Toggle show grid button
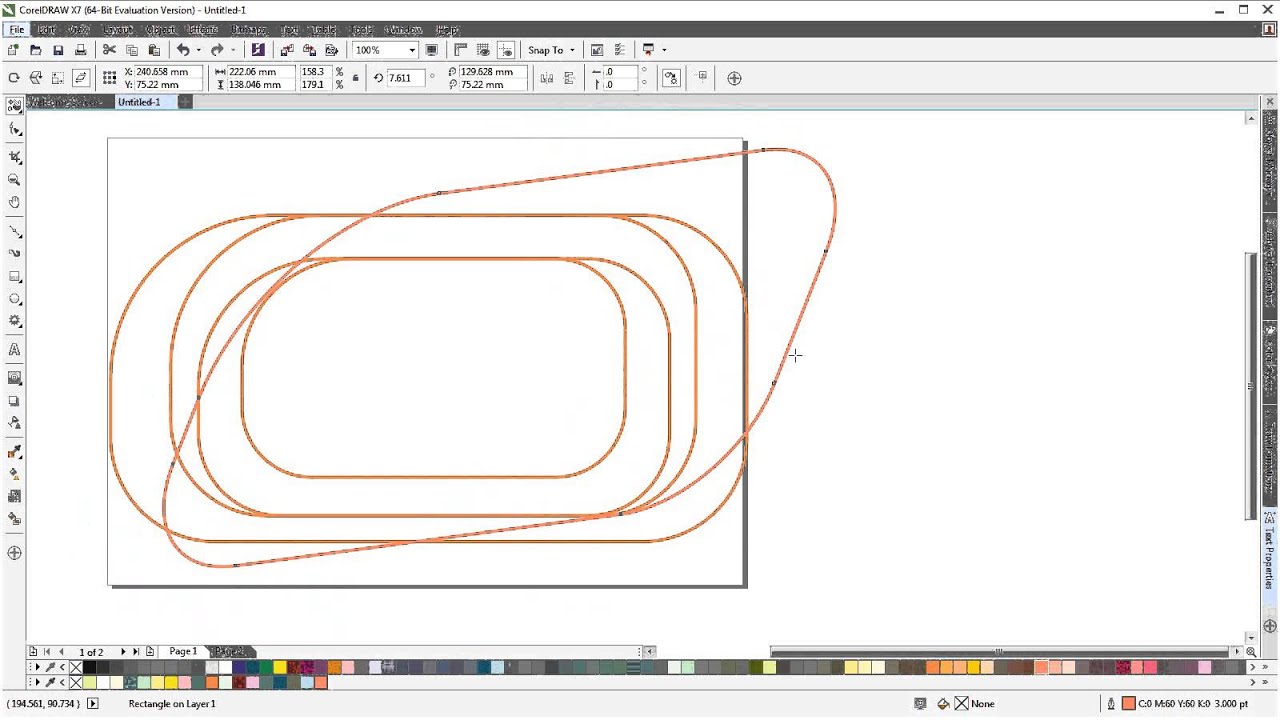 tap(483, 50)
